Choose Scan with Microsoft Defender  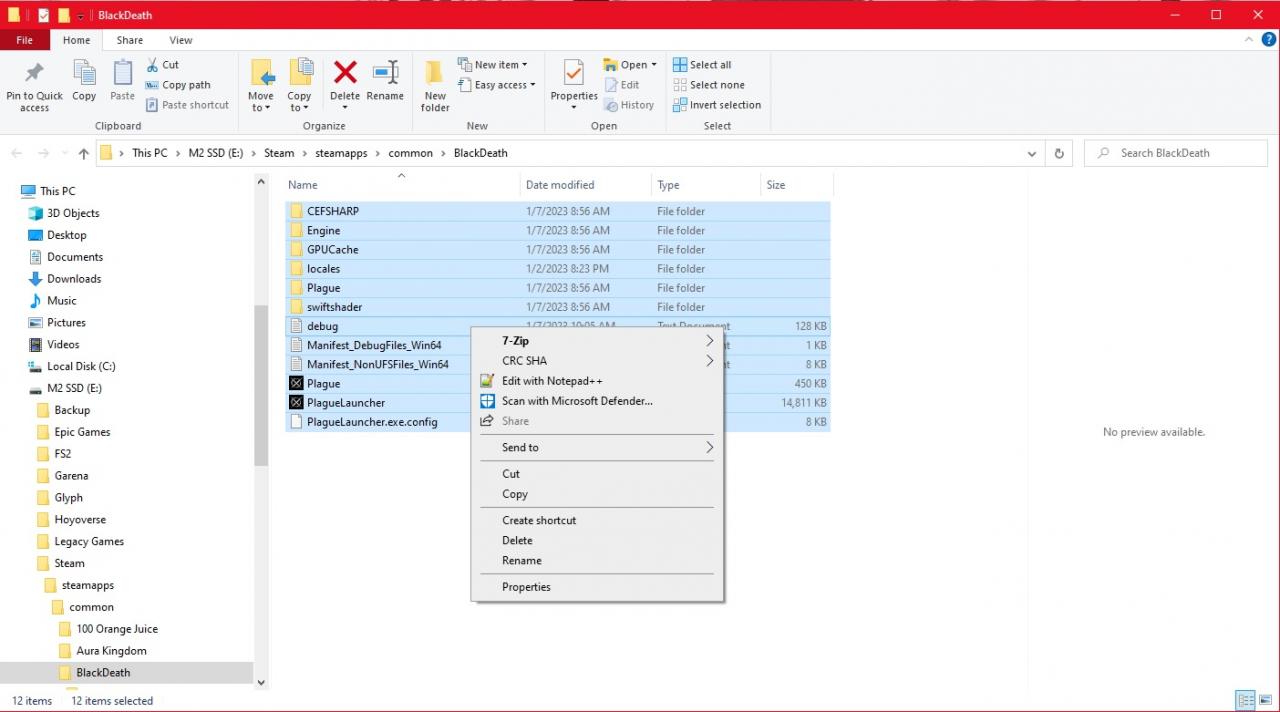577,401
